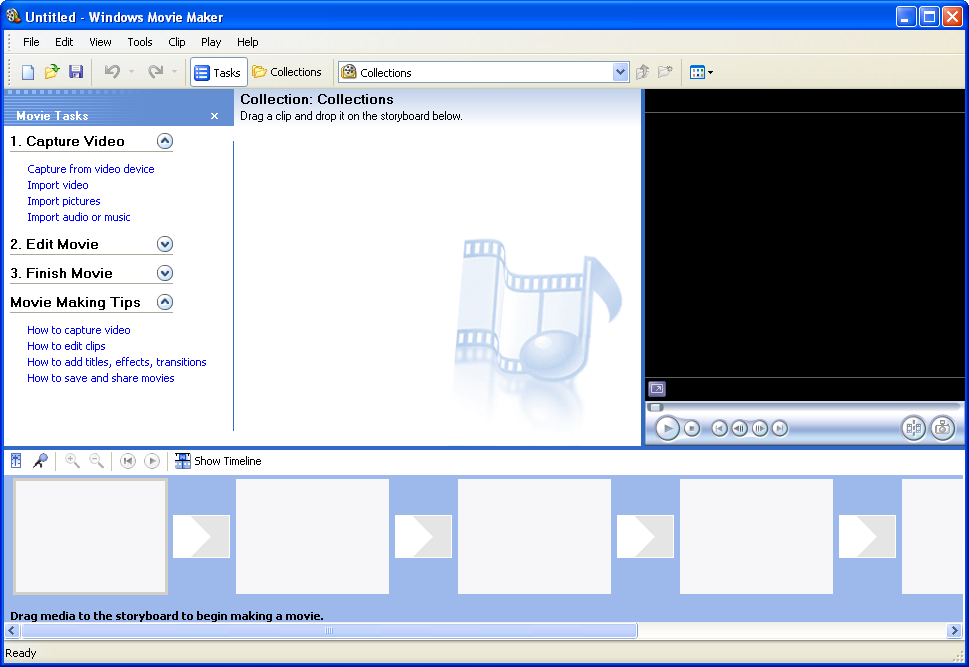This screenshot has width=969, height=667.
Task: Expand the Finish Movie section
Action: [165, 273]
